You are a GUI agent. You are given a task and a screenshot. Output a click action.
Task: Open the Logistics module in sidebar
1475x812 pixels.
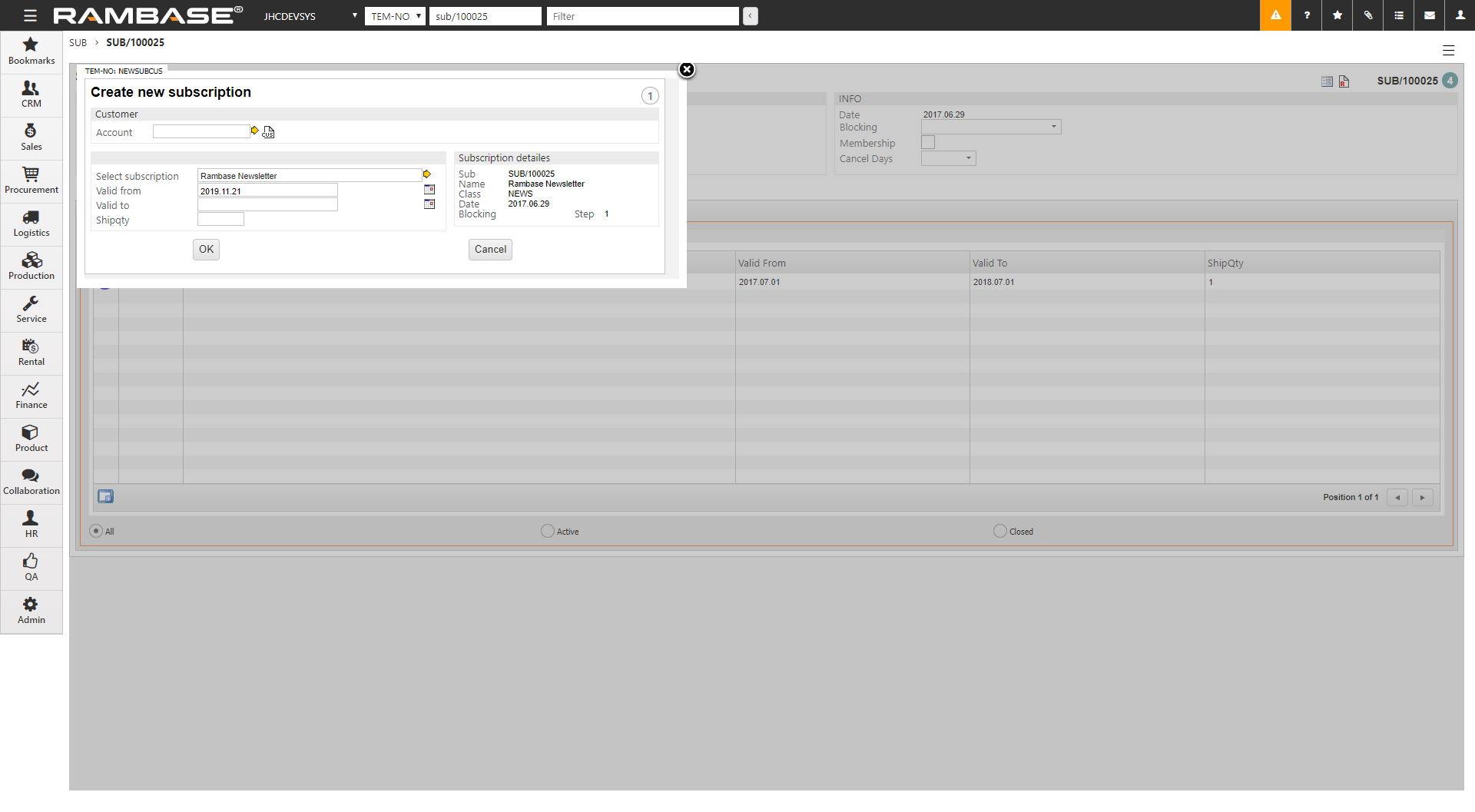tap(31, 224)
